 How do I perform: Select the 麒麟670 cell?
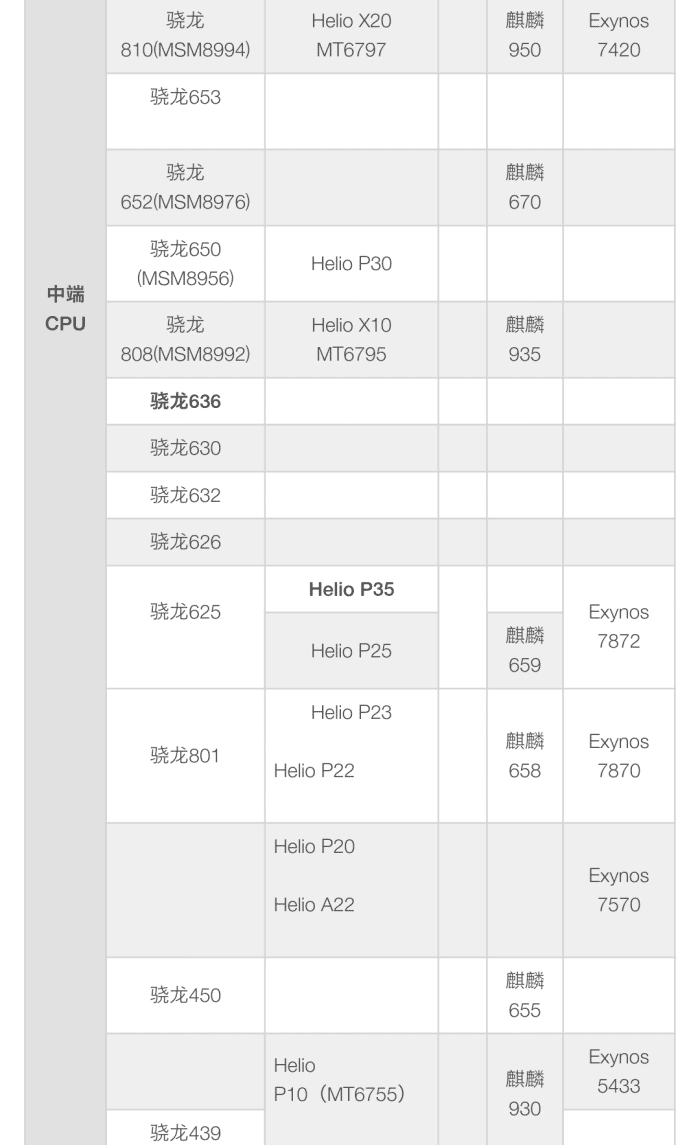[524, 187]
